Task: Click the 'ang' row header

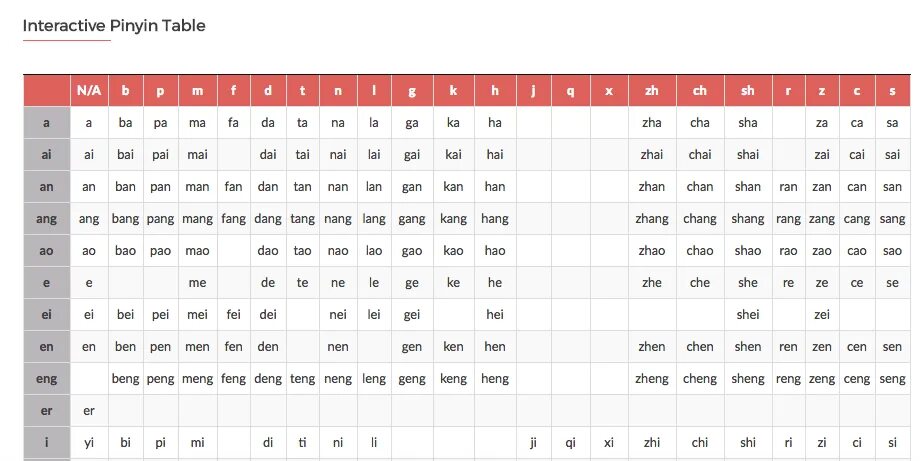Action: pos(46,219)
